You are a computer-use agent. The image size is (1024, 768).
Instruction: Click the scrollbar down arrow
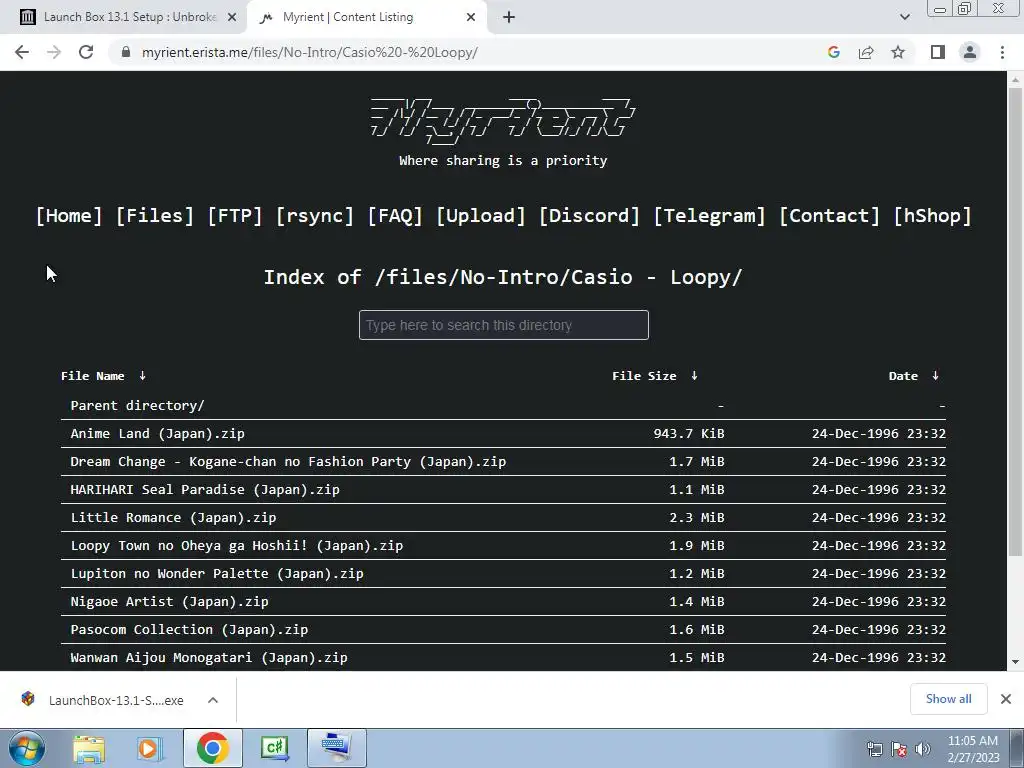[1015, 662]
